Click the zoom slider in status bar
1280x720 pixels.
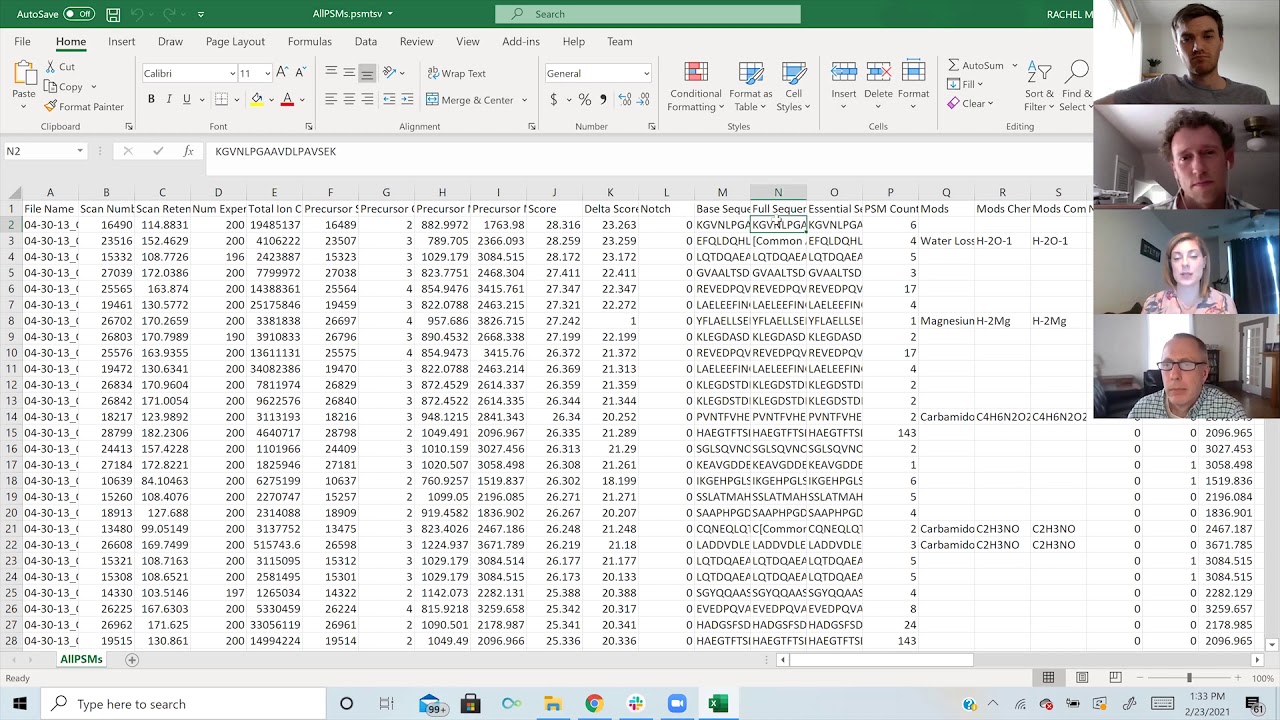pyautogui.click(x=1189, y=678)
